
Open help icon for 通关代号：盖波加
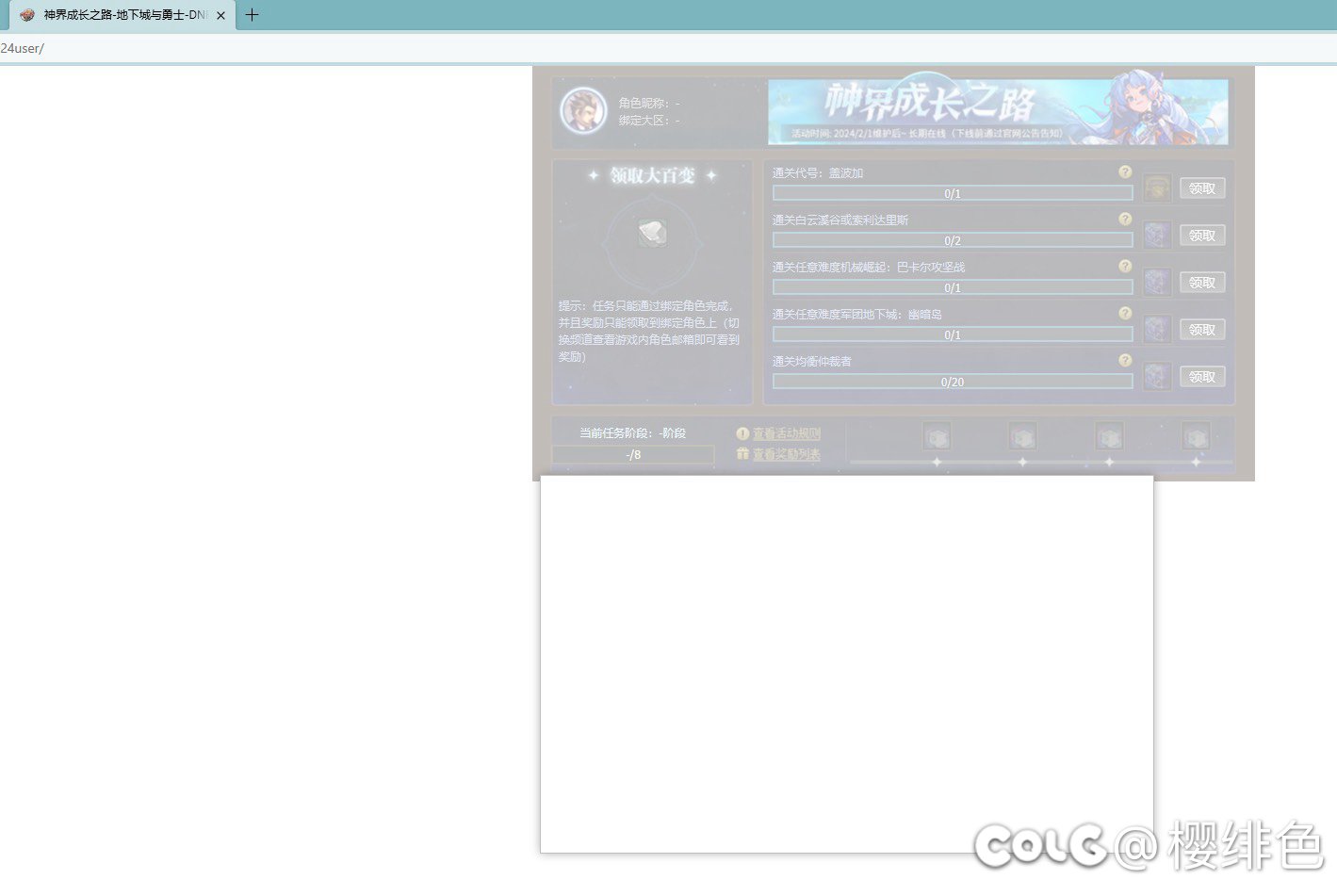[1125, 171]
